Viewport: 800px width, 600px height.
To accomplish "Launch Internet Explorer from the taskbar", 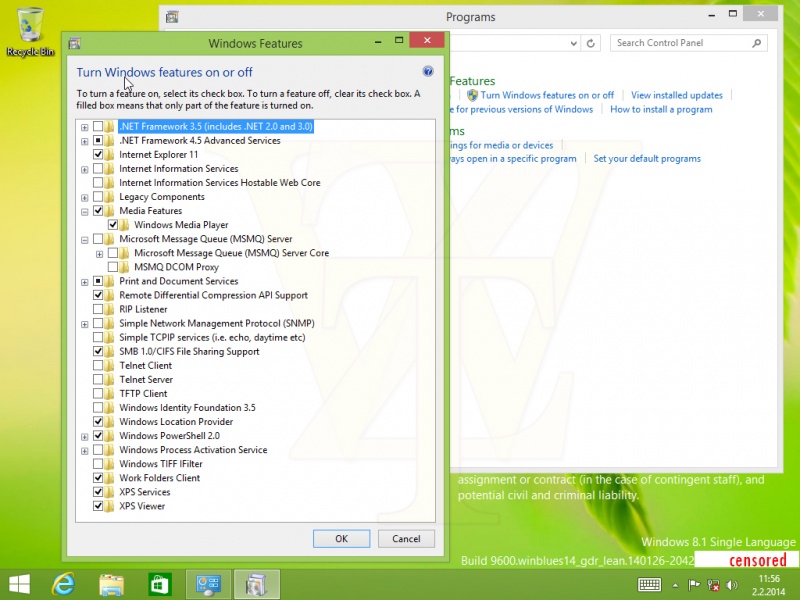I will point(64,584).
